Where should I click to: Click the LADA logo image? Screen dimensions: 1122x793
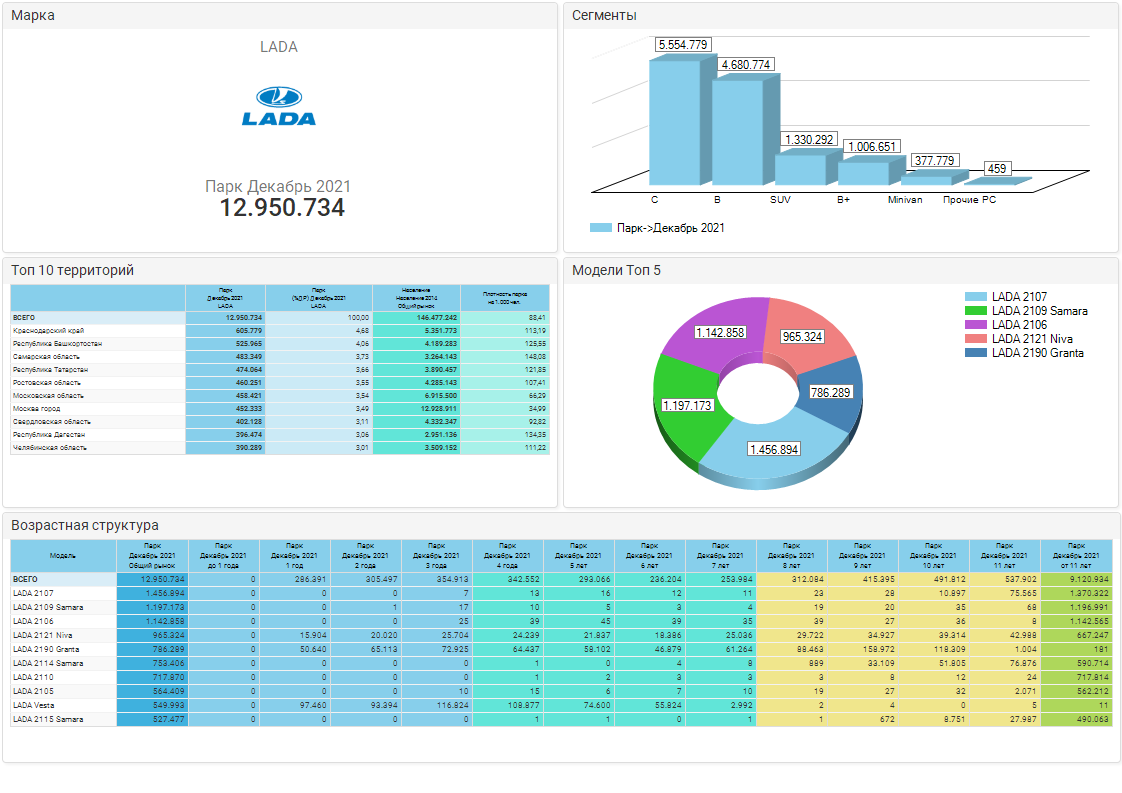pyautogui.click(x=279, y=106)
